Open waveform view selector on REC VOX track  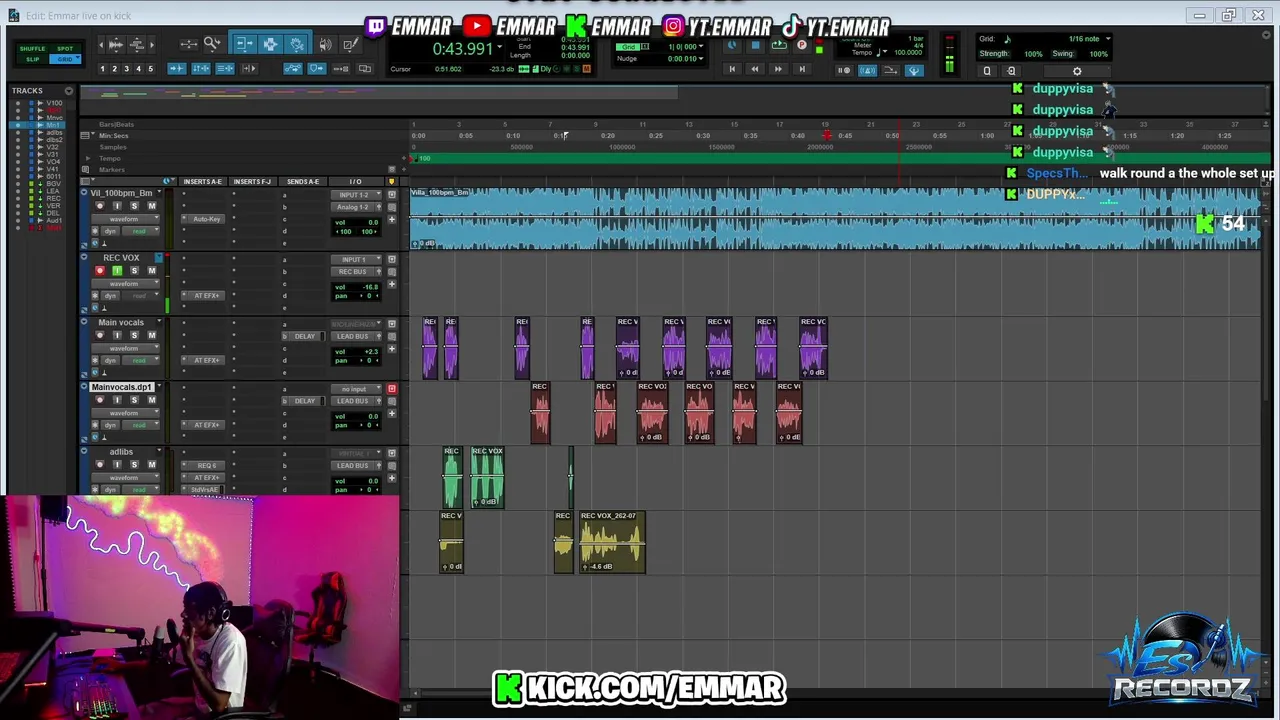click(124, 283)
